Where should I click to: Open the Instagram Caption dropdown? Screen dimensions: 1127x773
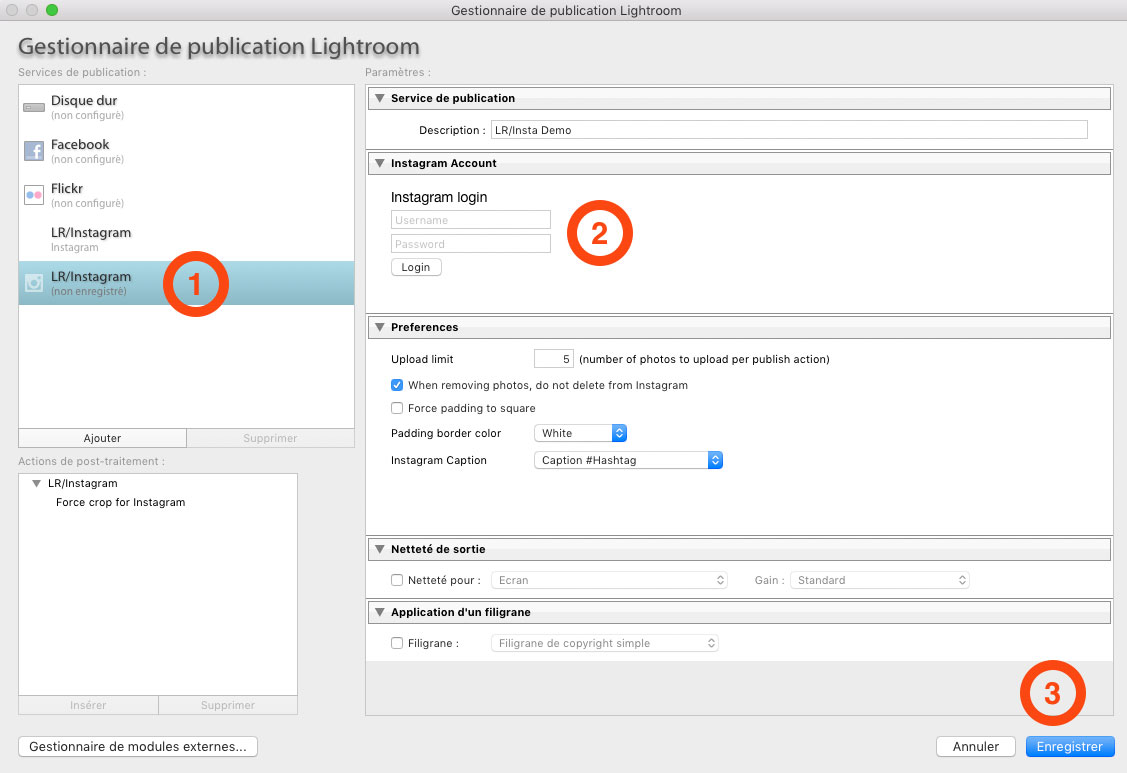(x=628, y=460)
